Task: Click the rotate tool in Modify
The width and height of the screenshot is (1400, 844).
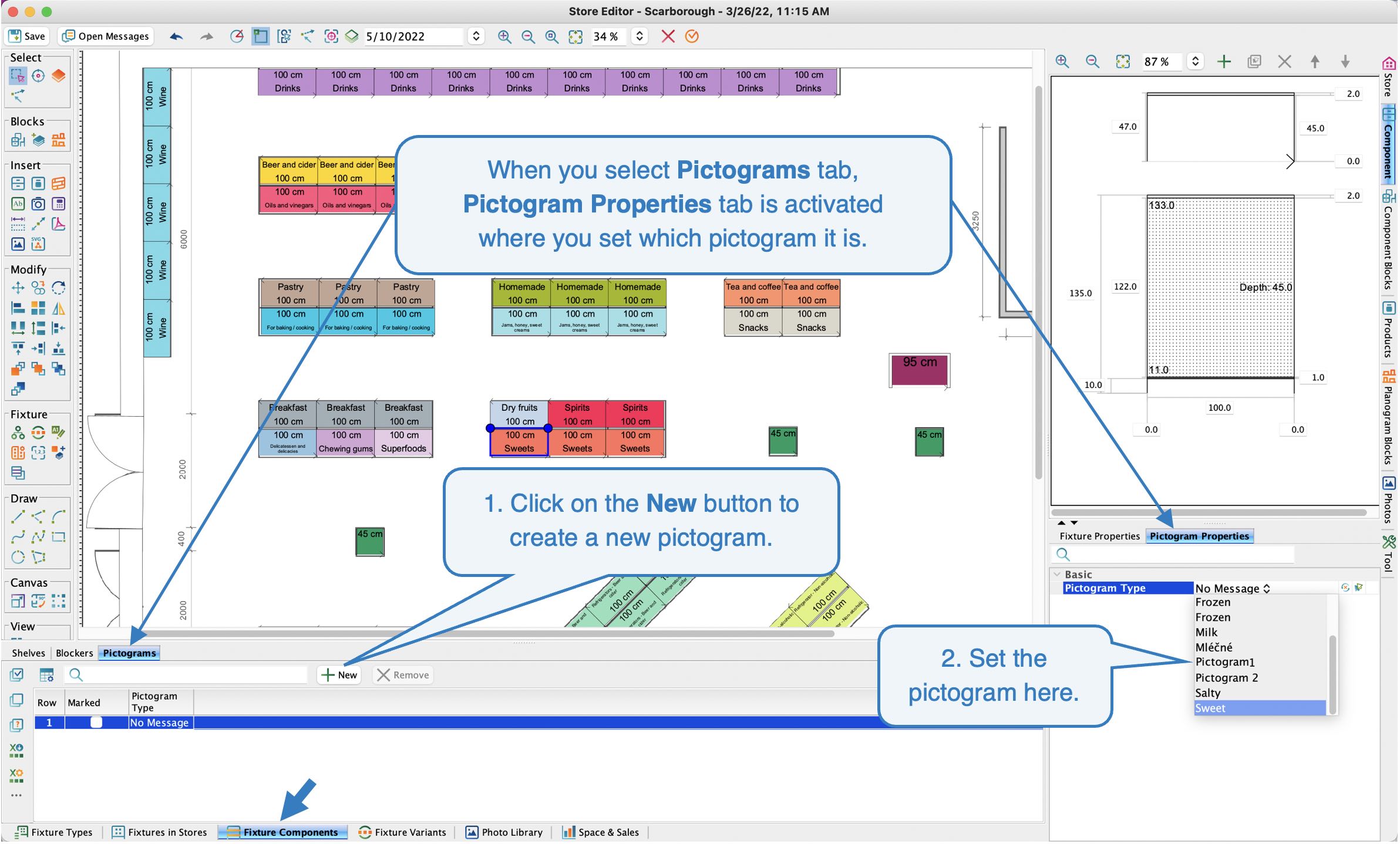Action: pyautogui.click(x=58, y=288)
